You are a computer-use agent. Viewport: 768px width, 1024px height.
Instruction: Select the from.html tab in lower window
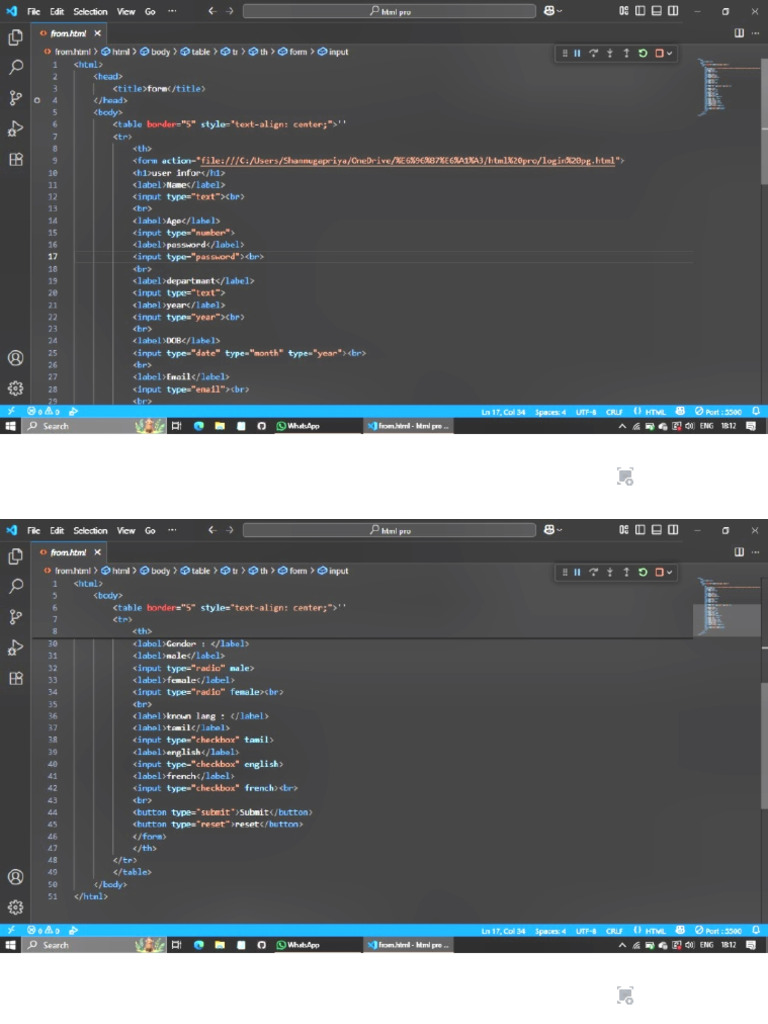pyautogui.click(x=69, y=552)
